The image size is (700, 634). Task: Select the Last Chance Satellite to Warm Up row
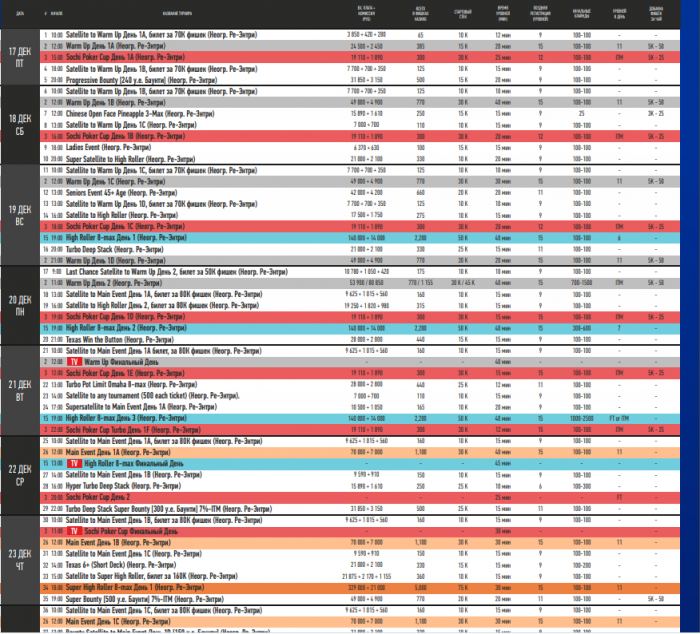[x=360, y=271]
